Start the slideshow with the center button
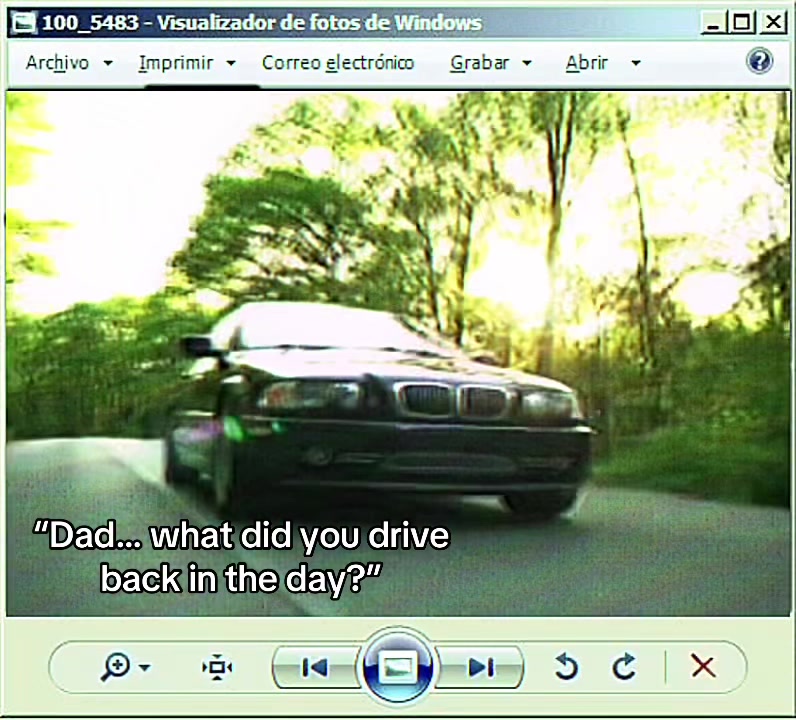 (x=397, y=667)
